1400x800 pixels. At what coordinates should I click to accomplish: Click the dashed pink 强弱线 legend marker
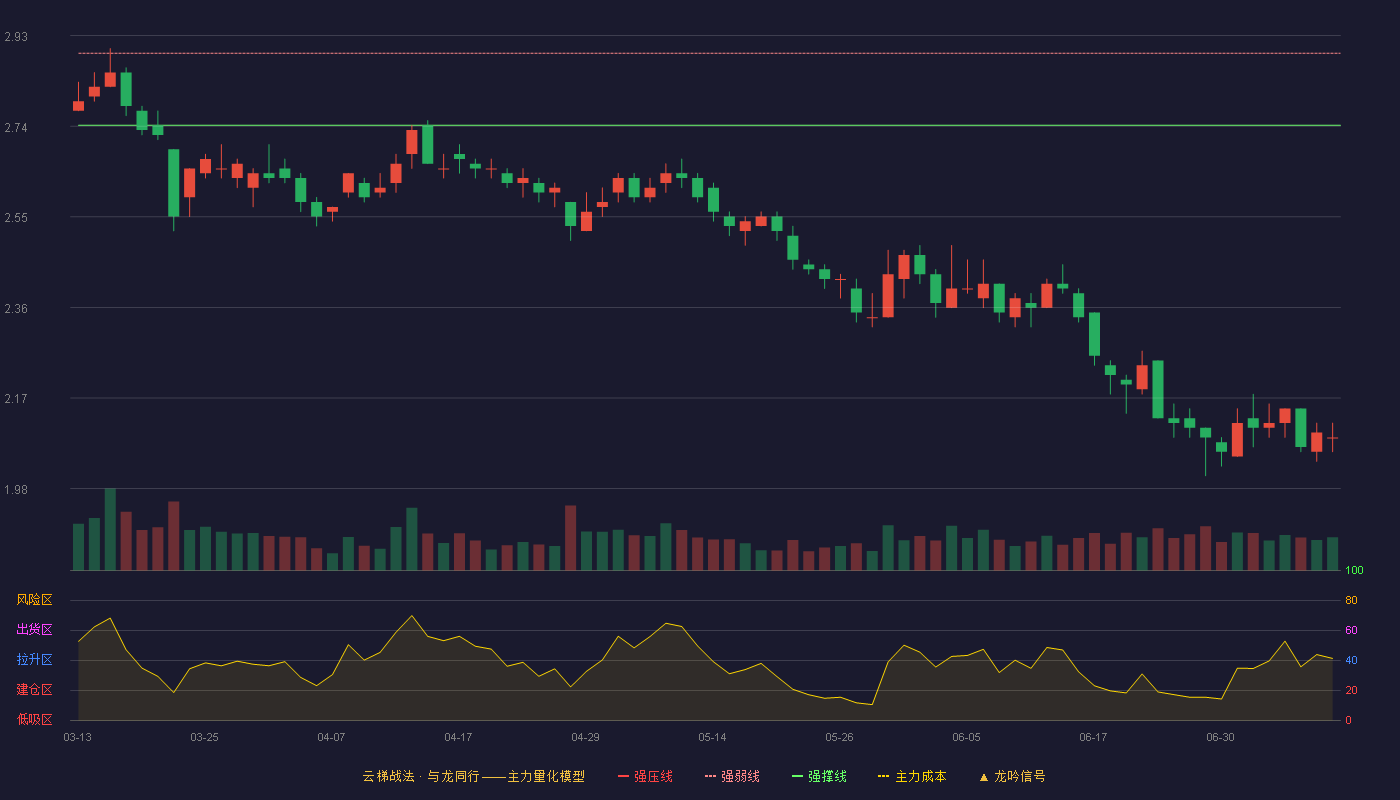coord(710,776)
